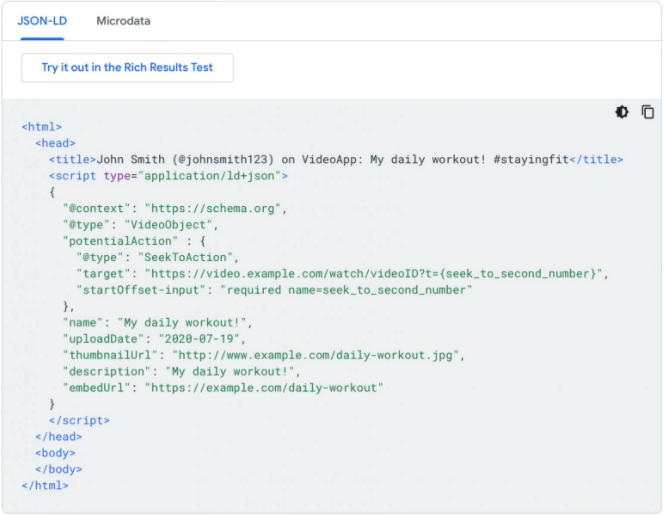Viewport: 664px width, 516px height.
Task: Click the opening <body> tag
Action: pyautogui.click(x=55, y=453)
